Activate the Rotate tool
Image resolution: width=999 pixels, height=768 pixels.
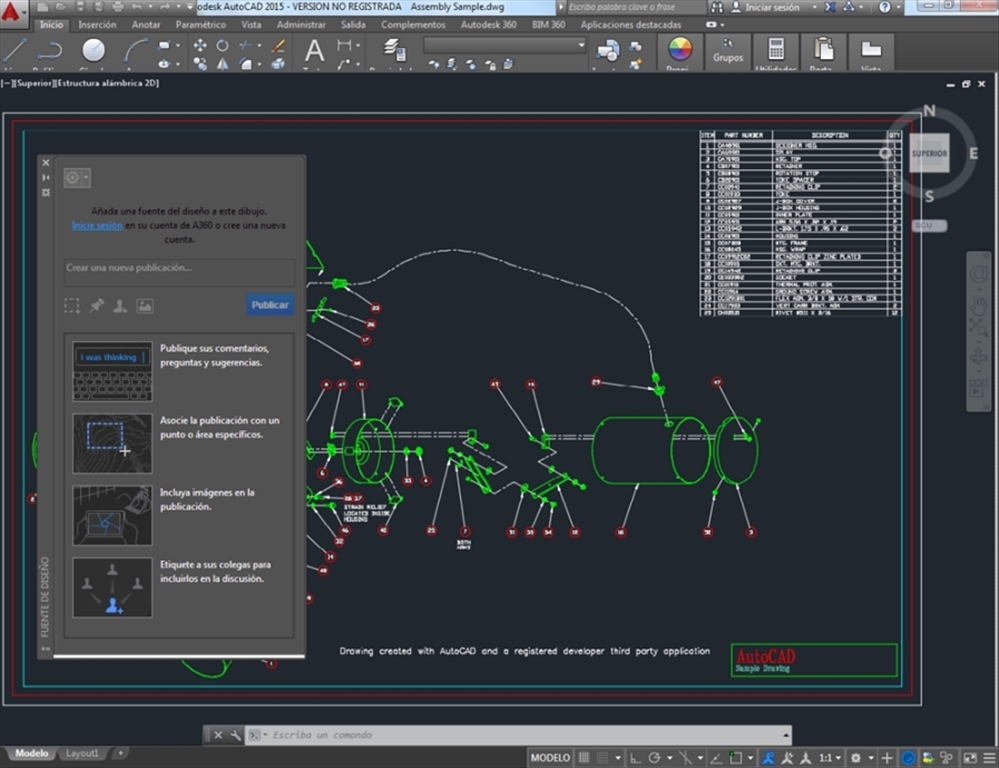[x=222, y=45]
